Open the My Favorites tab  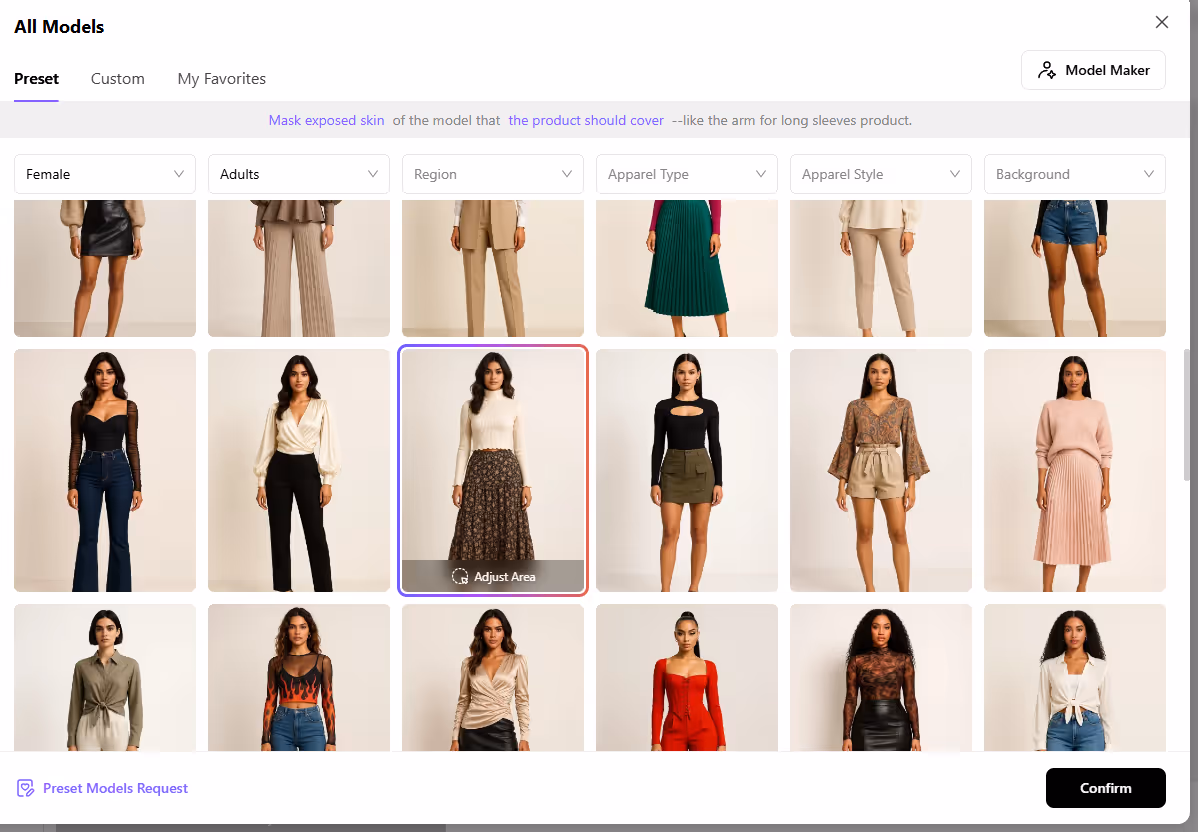point(222,78)
